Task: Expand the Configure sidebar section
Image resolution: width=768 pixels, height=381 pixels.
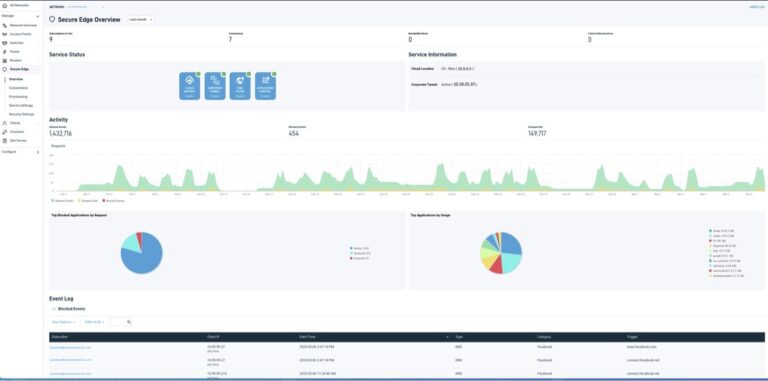Action: (x=38, y=152)
